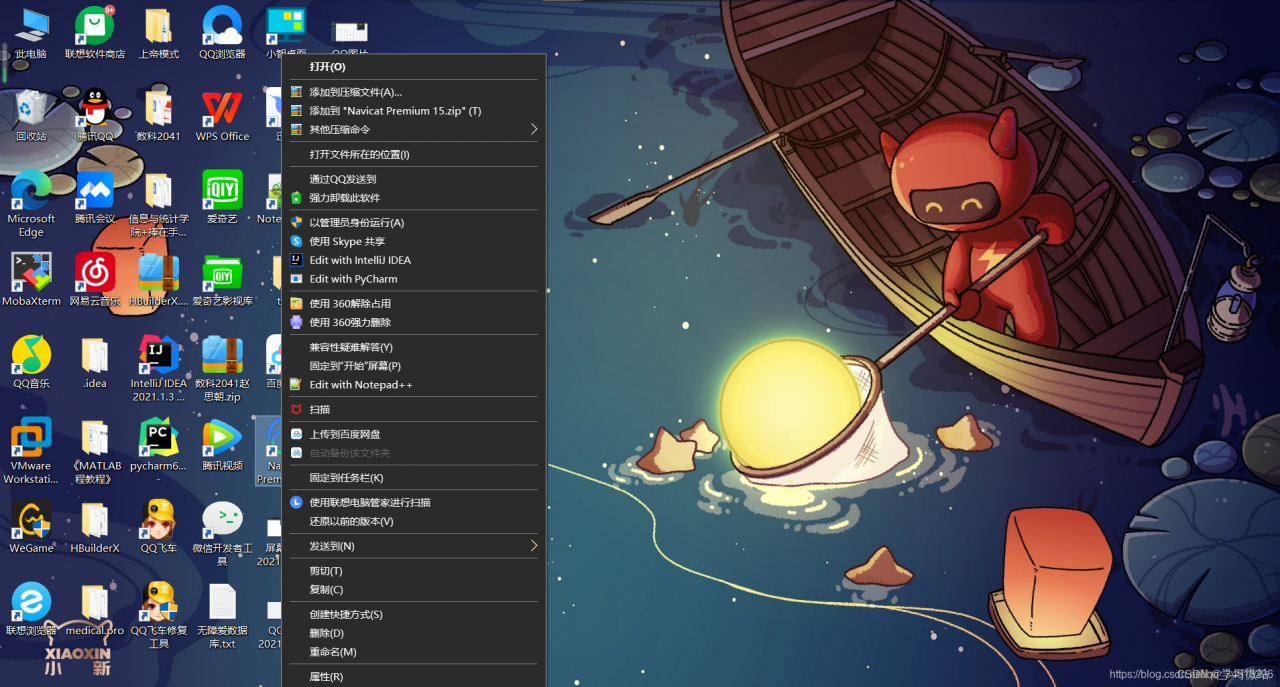Choose 打开(O) in the context menu

tap(414, 67)
